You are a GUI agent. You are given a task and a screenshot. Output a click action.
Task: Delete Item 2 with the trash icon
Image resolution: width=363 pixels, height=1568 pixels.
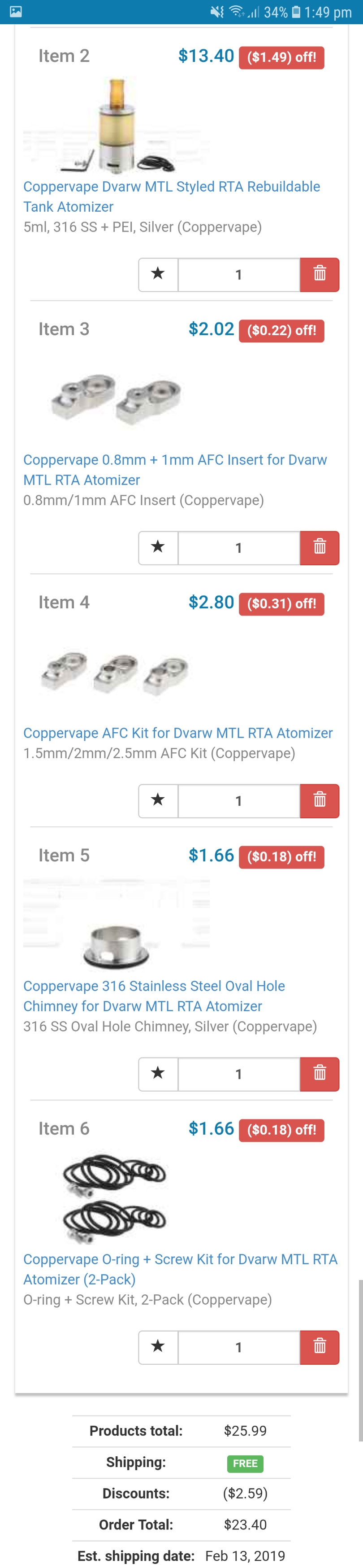319,275
